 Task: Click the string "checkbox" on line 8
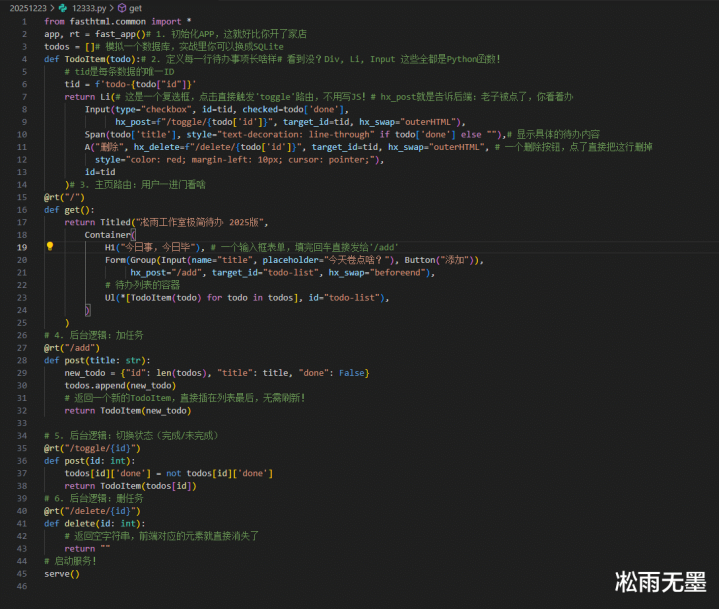pyautogui.click(x=166, y=109)
